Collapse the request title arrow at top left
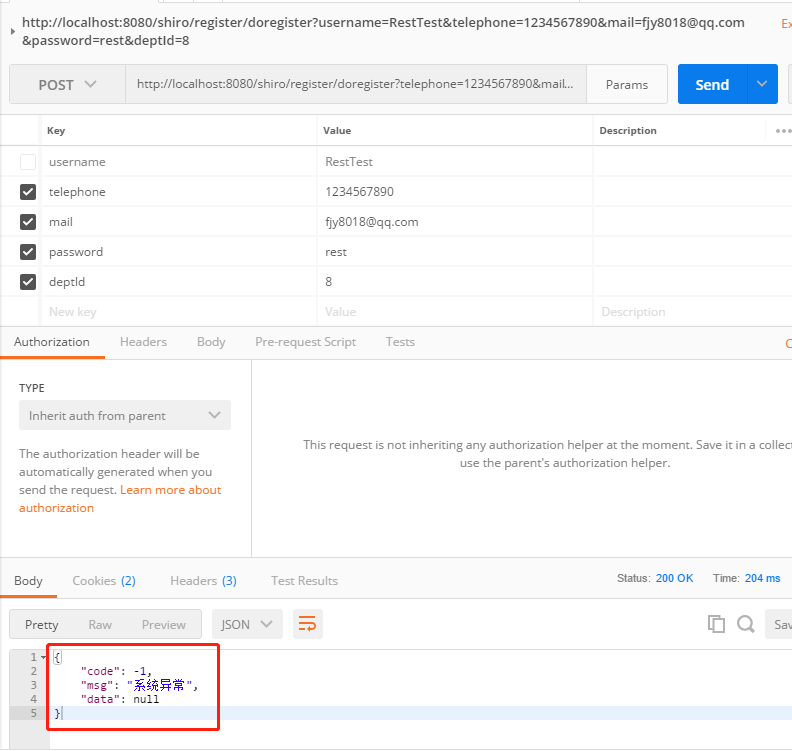The width and height of the screenshot is (792, 751). click(x=11, y=31)
